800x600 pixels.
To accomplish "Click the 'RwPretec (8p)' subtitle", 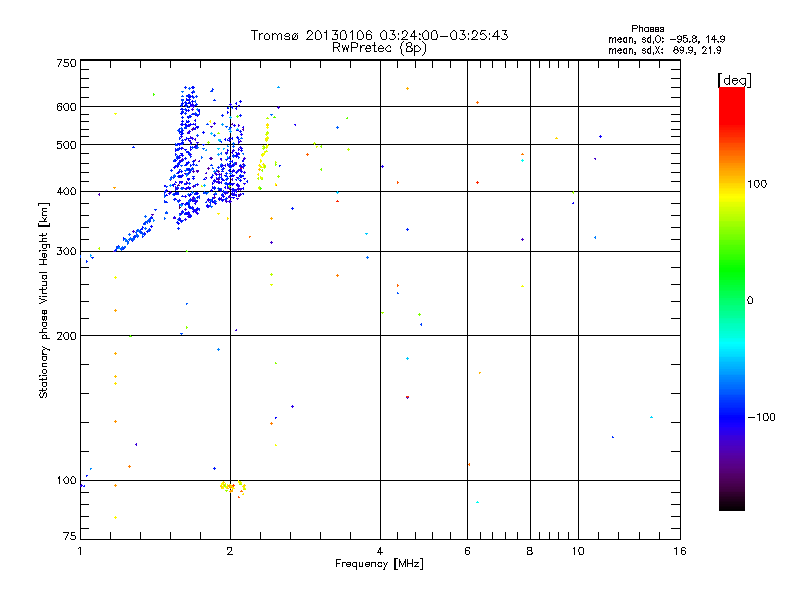I will pyautogui.click(x=379, y=48).
